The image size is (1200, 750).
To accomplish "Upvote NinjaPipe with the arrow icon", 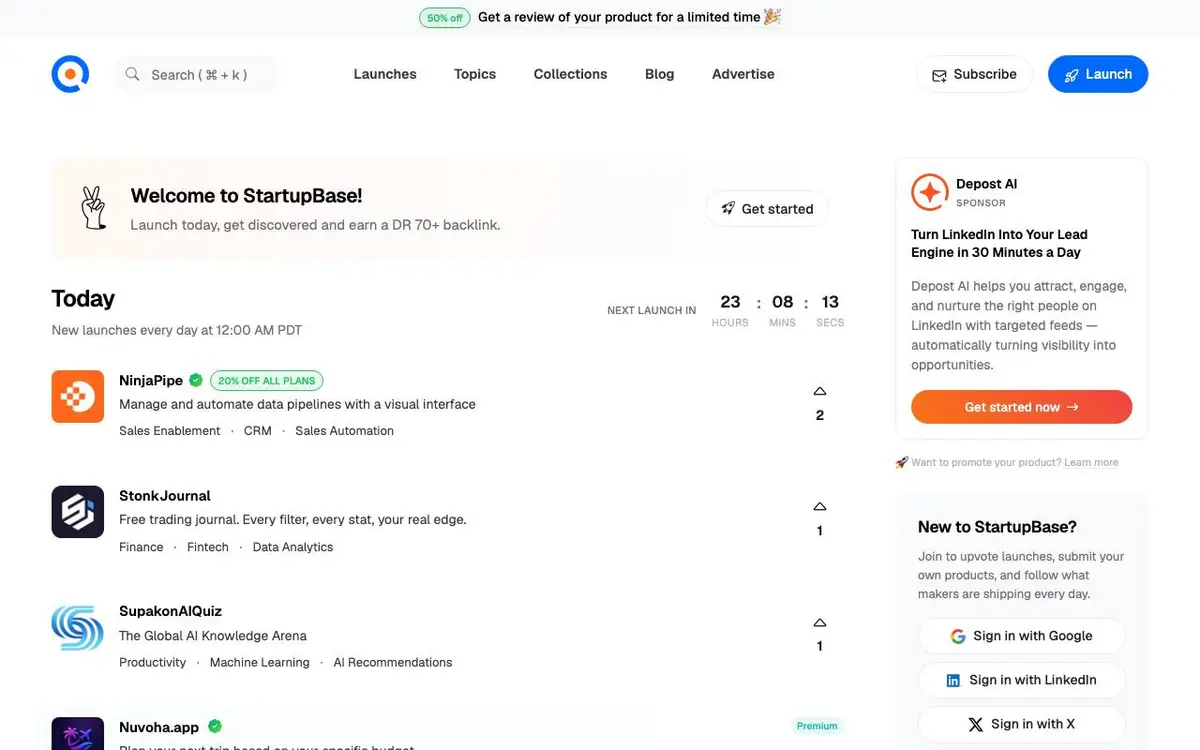I will click(820, 391).
